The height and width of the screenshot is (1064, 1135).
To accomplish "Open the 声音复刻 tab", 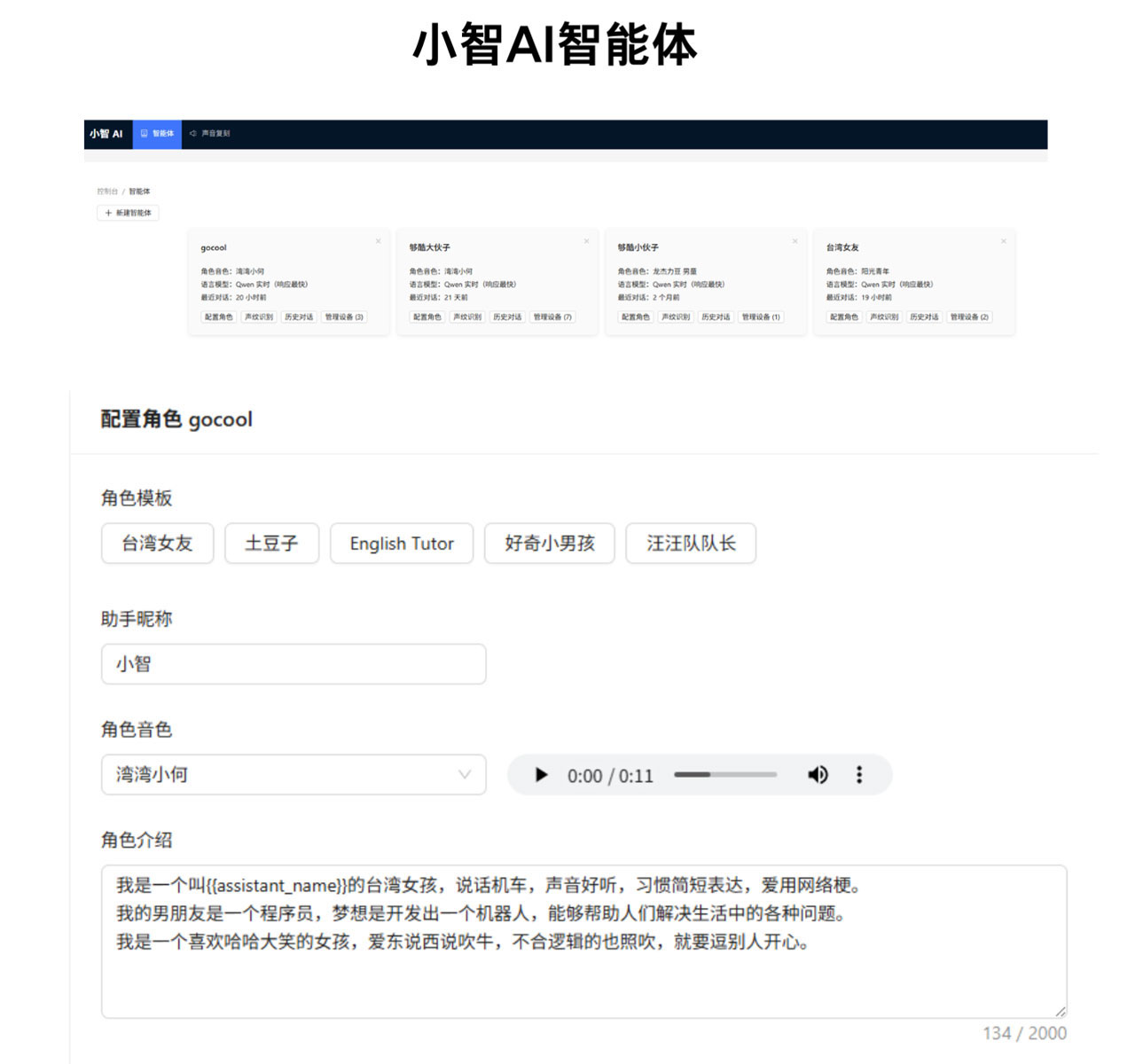I will click(210, 134).
